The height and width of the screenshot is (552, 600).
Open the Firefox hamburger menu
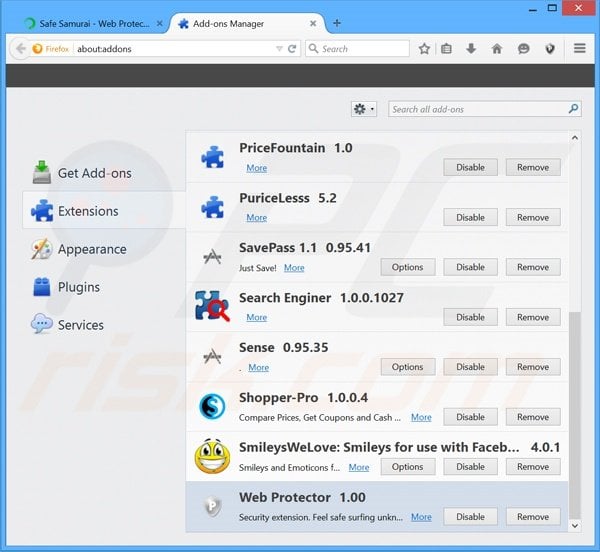pyautogui.click(x=580, y=48)
